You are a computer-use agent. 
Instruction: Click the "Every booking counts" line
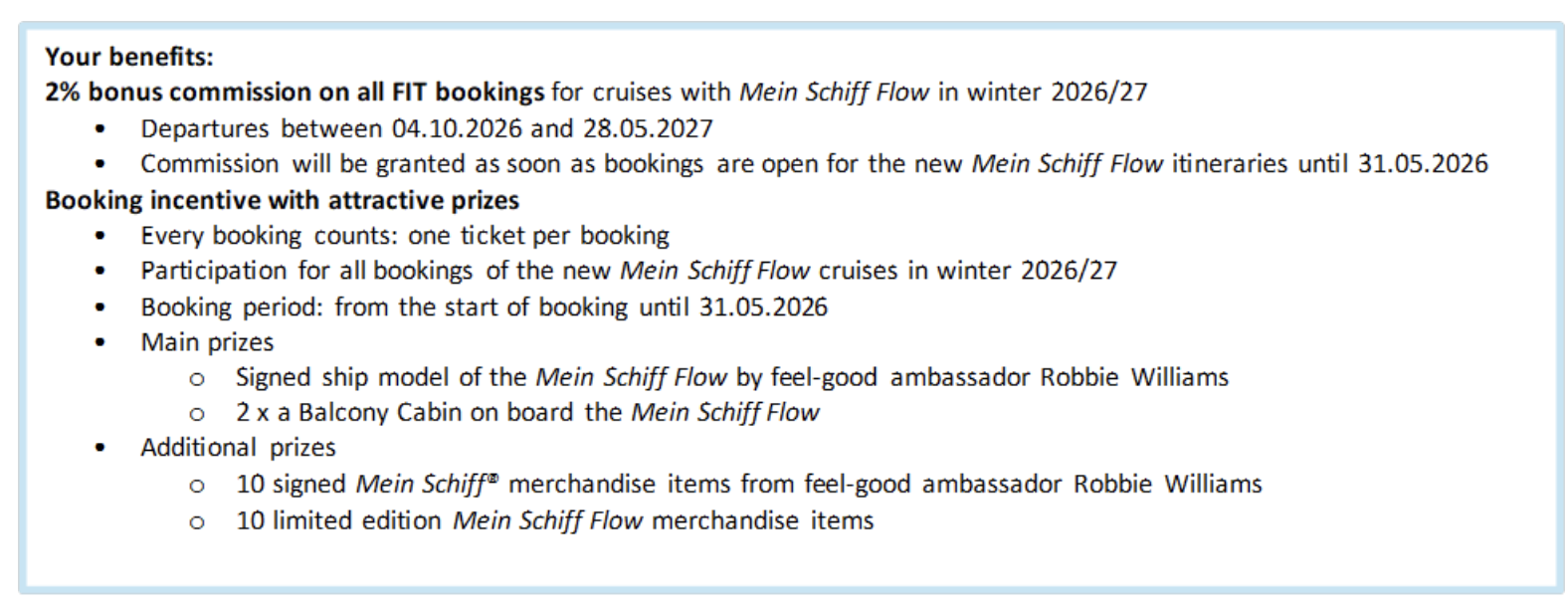(x=404, y=236)
